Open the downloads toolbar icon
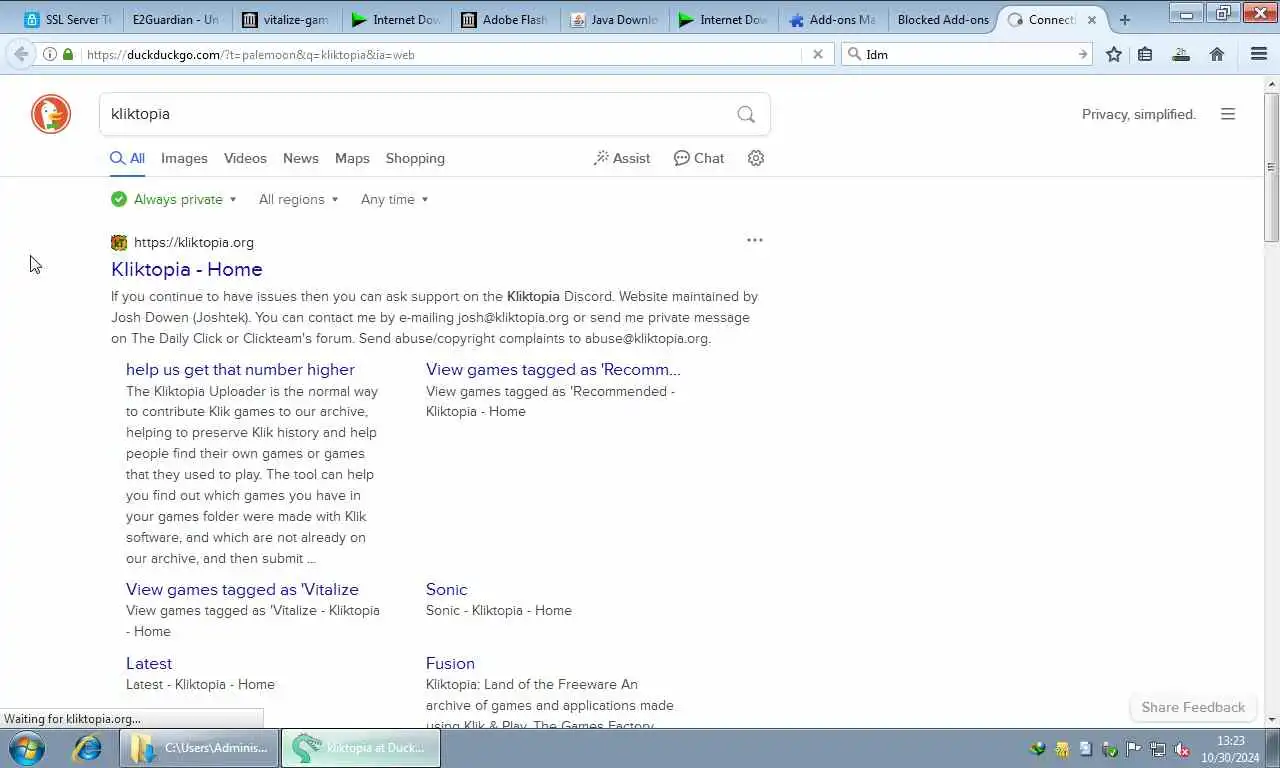The image size is (1280, 768). pyautogui.click(x=1181, y=54)
